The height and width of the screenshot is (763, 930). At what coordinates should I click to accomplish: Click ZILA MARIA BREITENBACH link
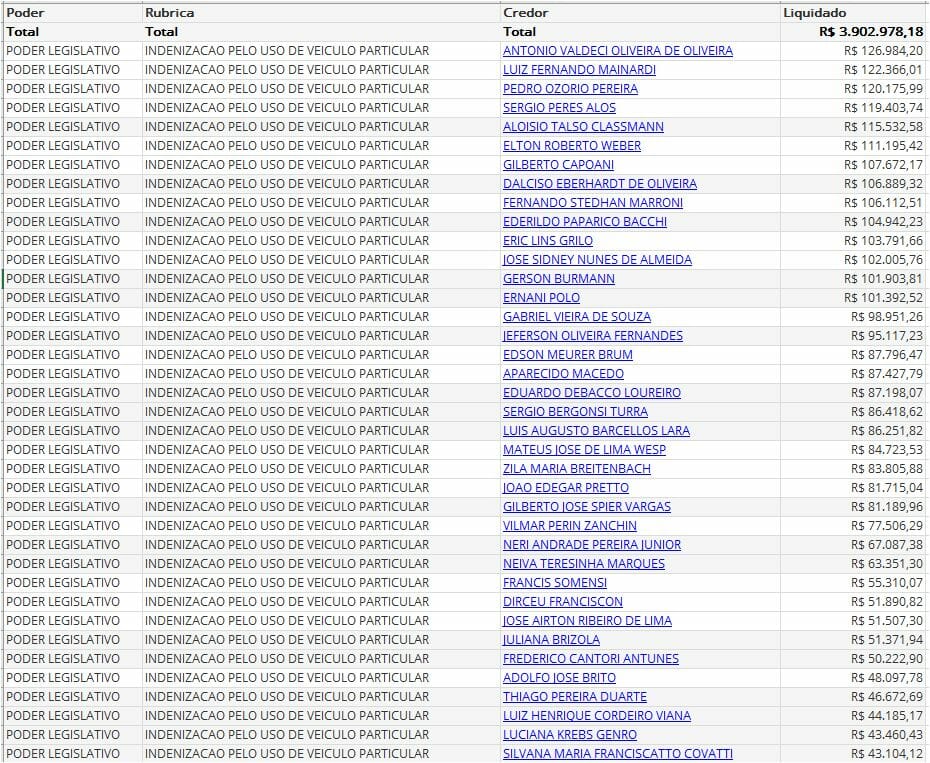[577, 469]
